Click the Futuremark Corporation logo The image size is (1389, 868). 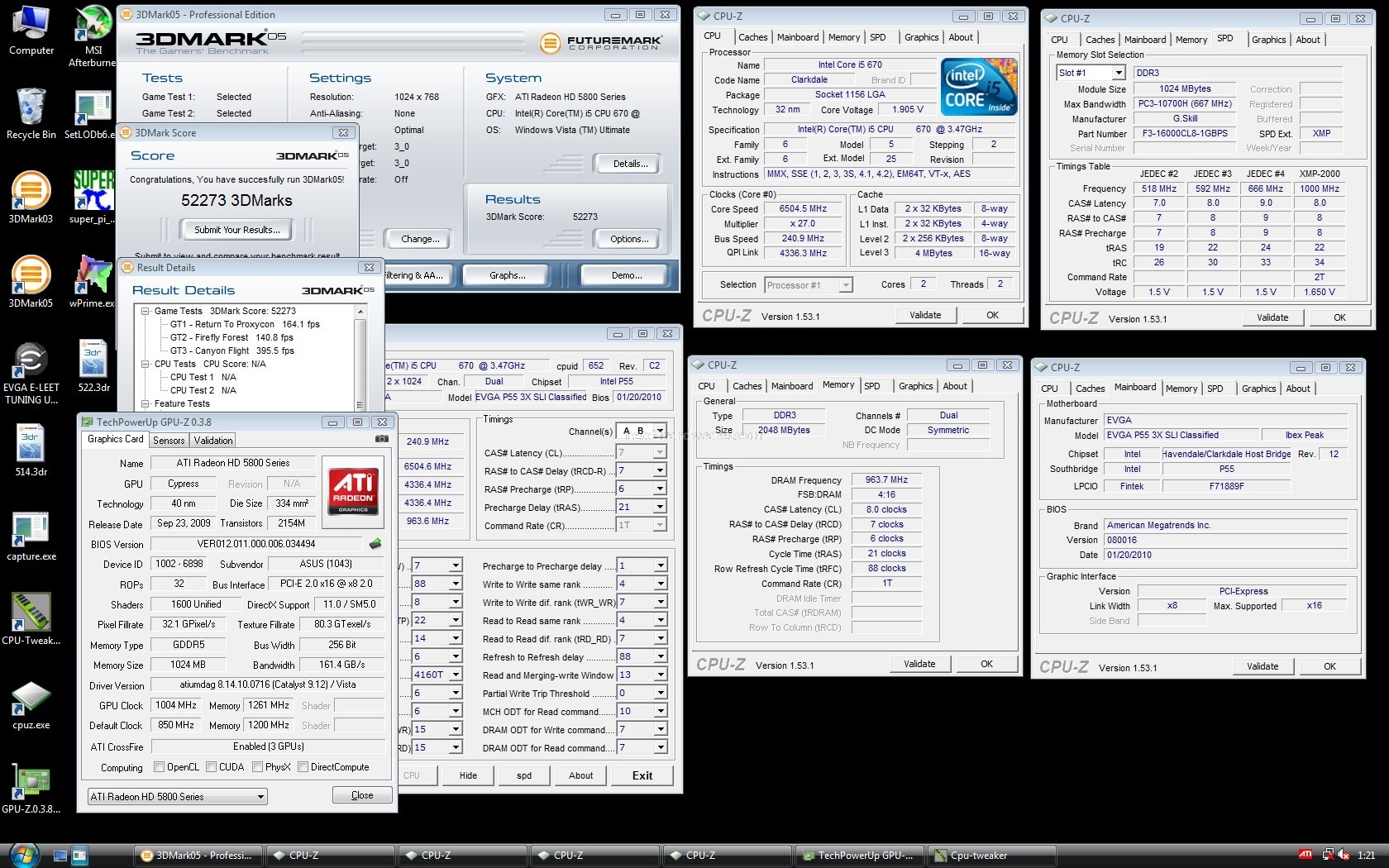click(x=600, y=43)
